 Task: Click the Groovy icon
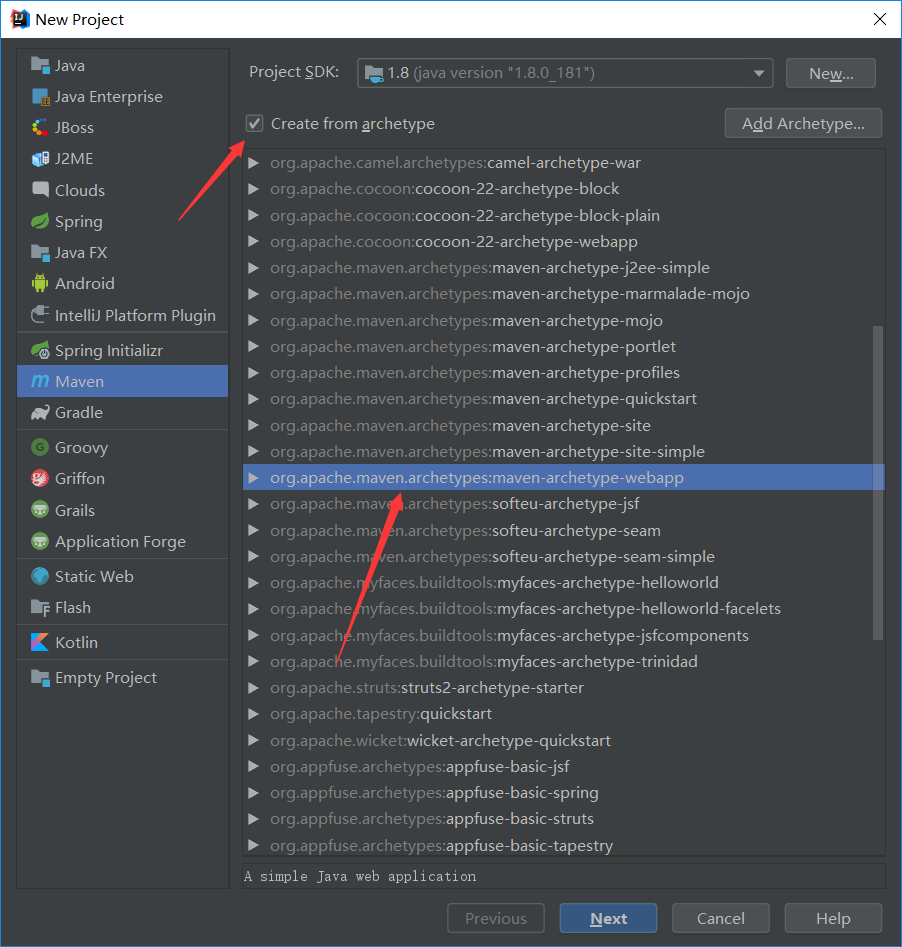coord(40,448)
